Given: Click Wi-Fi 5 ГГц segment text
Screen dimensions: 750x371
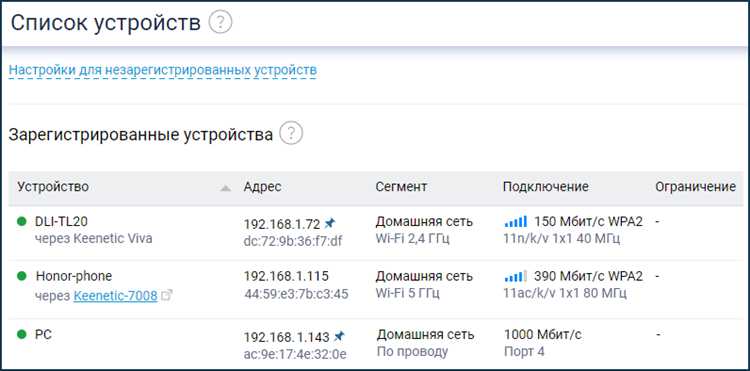Looking at the screenshot, I should pyautogui.click(x=407, y=293).
